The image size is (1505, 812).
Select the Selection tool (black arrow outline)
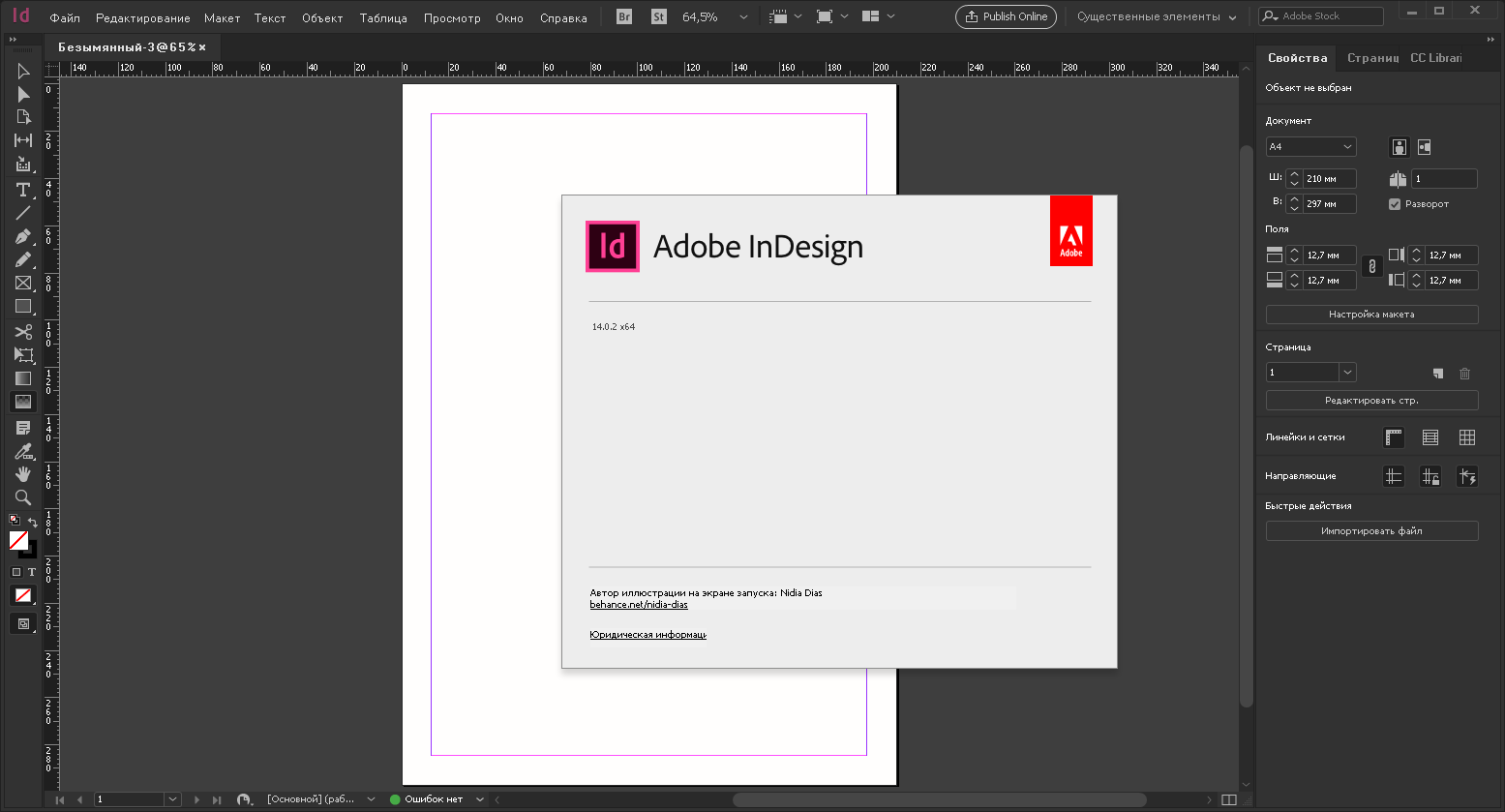point(23,72)
